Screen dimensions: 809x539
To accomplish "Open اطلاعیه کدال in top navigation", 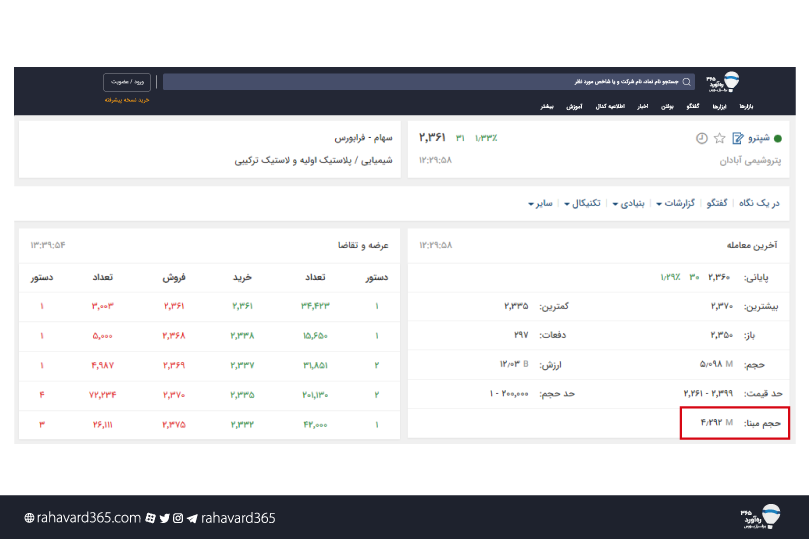I will click(x=610, y=106).
